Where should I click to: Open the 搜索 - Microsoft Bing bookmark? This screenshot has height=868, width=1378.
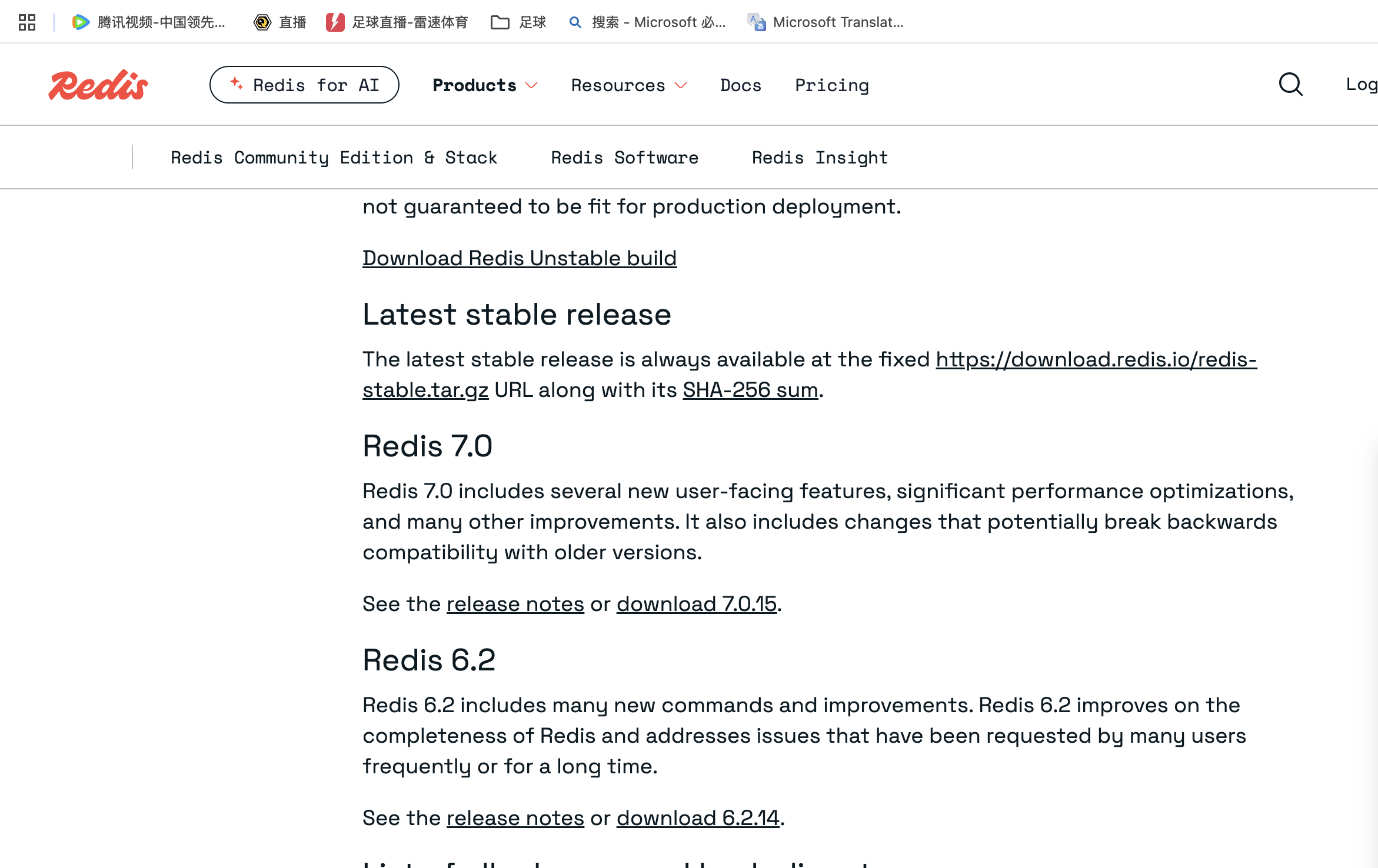[647, 22]
